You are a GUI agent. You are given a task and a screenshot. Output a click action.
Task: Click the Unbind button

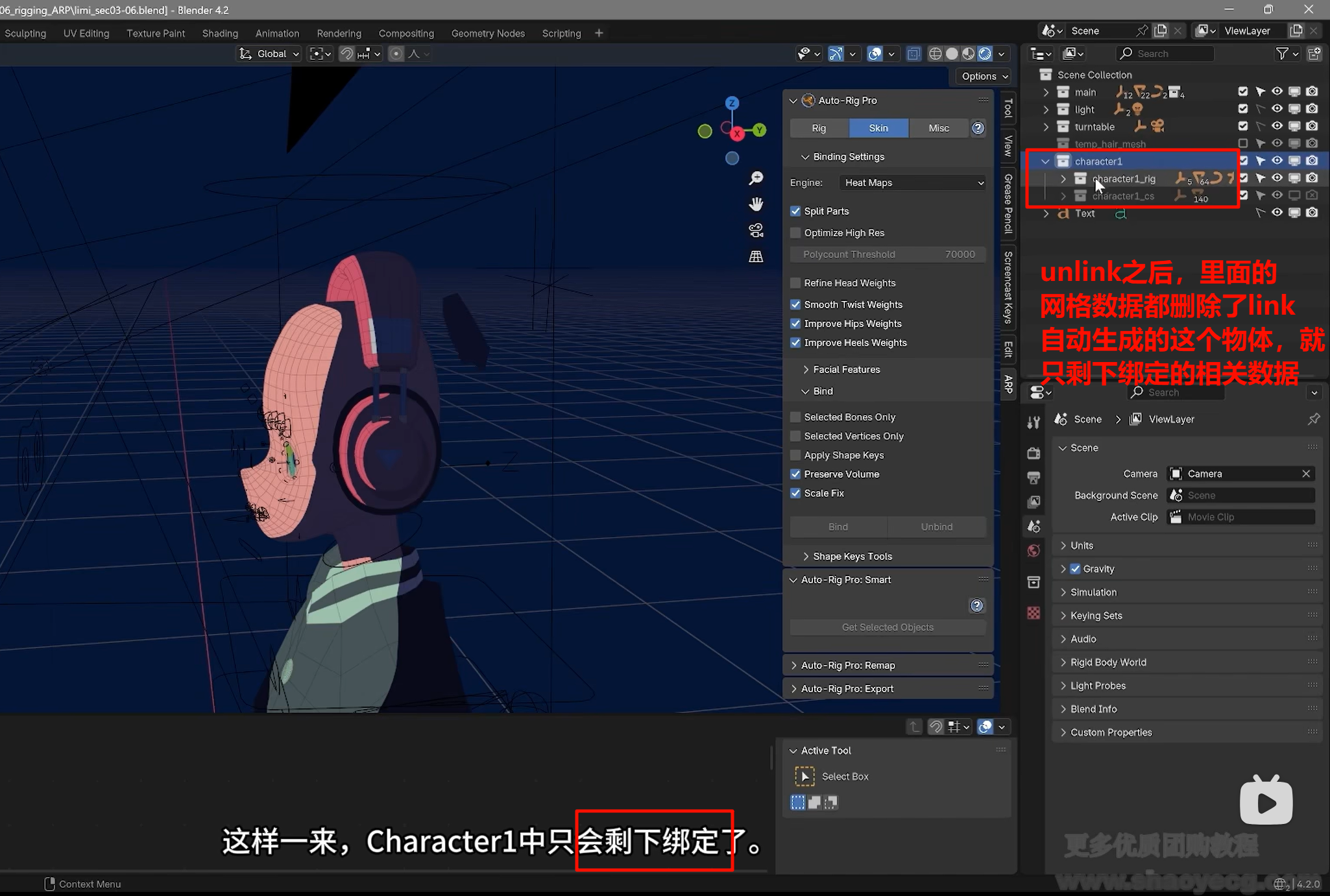click(x=937, y=527)
